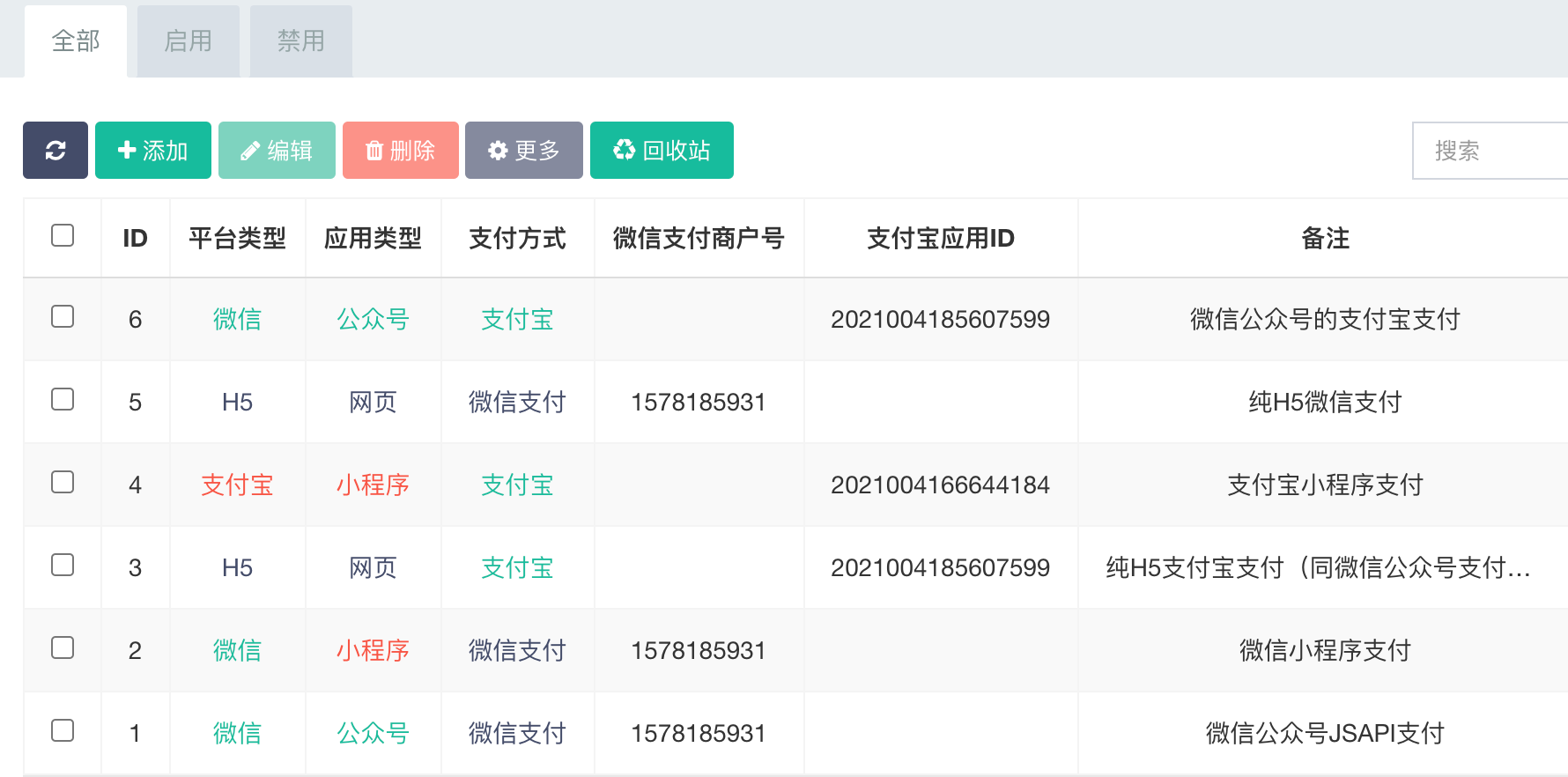Tick the checkbox for ID 1
The image size is (1568, 777).
pos(63,730)
